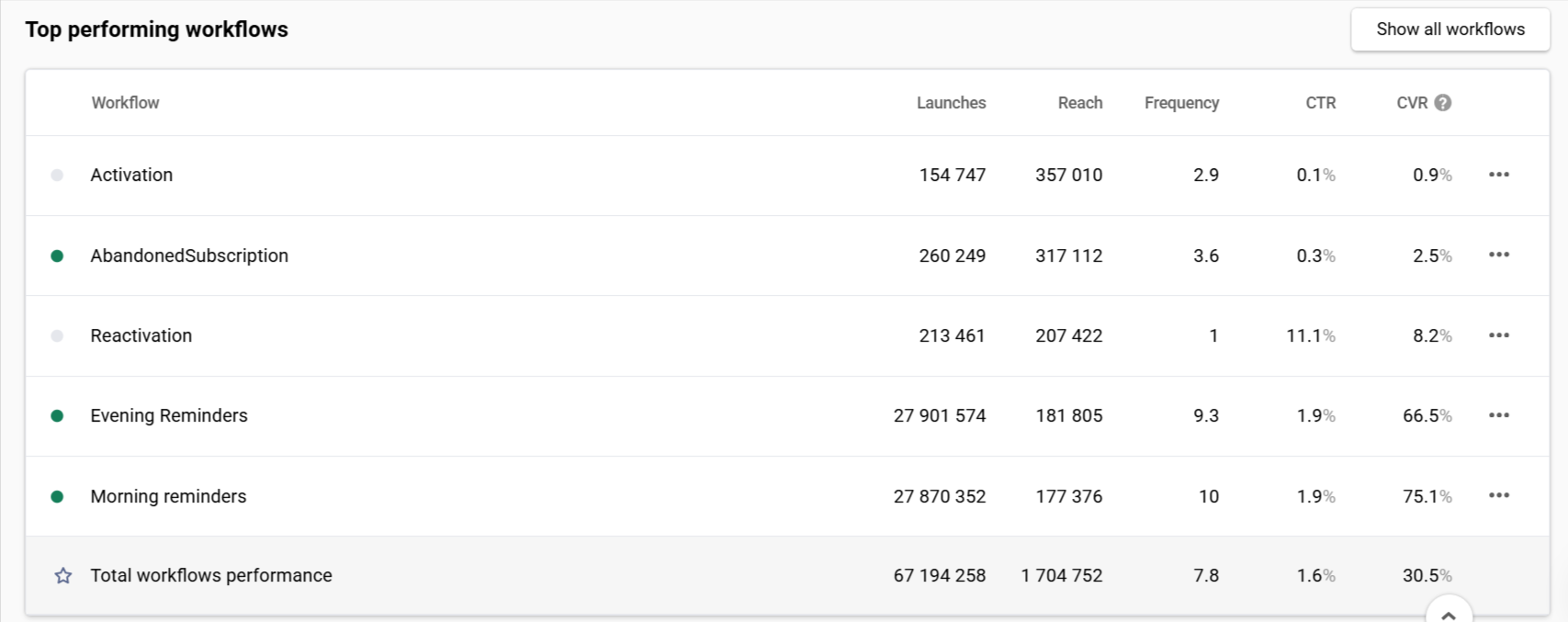Open the three-dot menu for AbandonedSubscription
The image size is (1568, 622).
click(x=1499, y=254)
